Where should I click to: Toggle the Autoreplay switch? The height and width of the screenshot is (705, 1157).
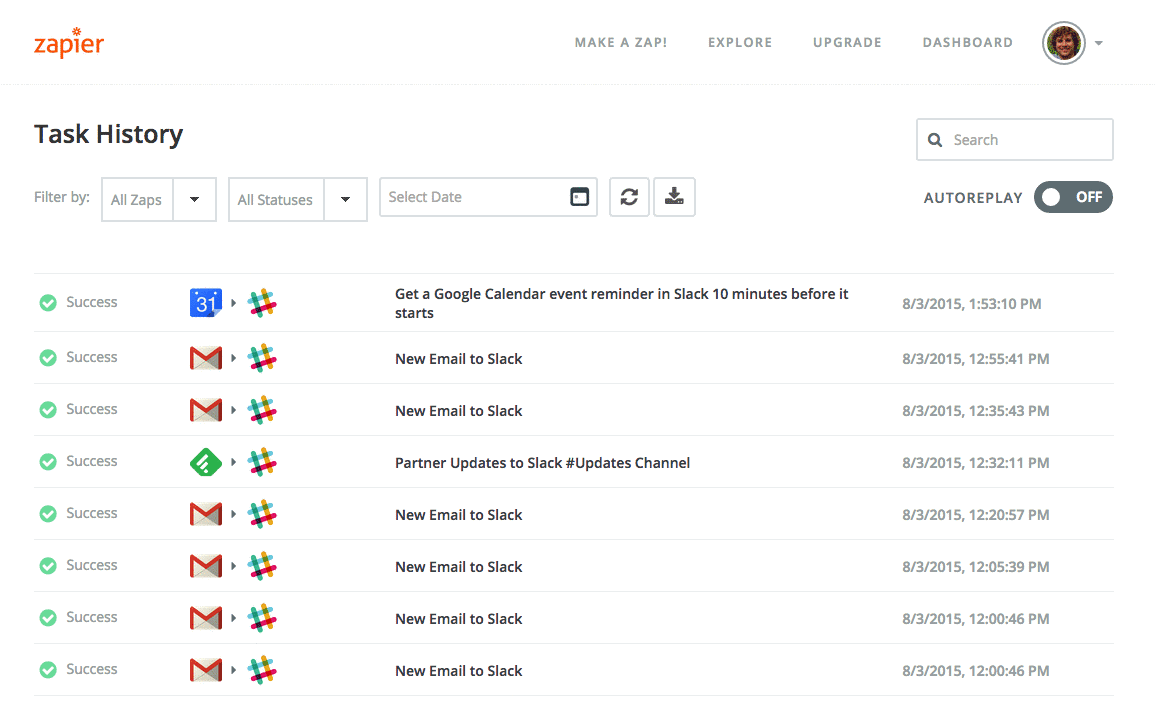(1073, 197)
